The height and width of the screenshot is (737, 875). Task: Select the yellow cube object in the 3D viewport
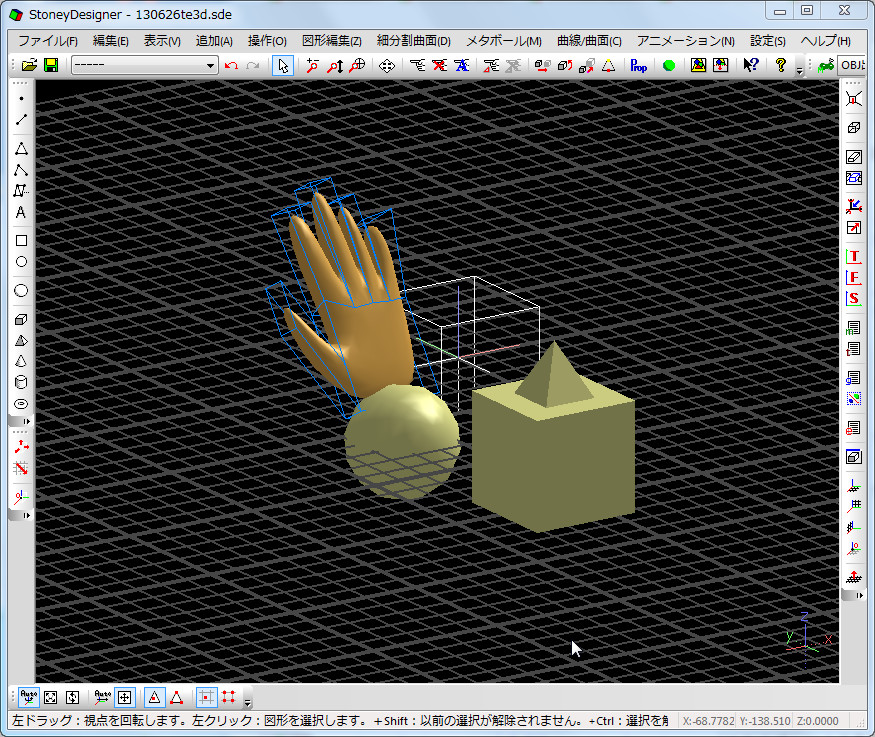coord(555,460)
